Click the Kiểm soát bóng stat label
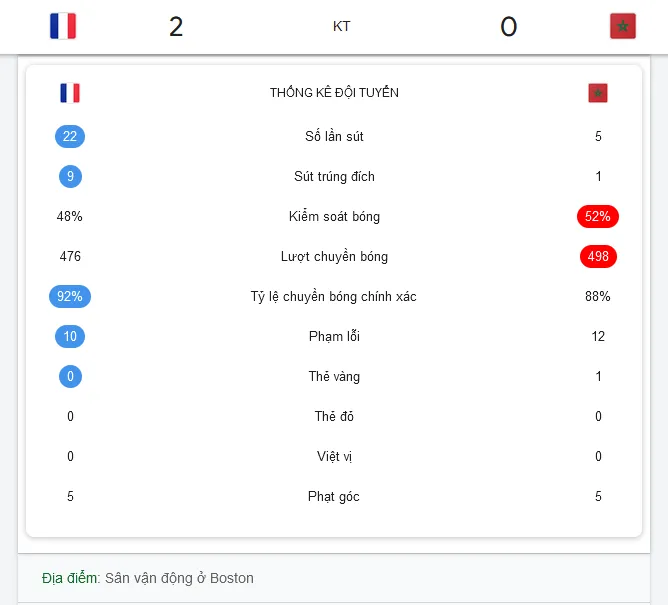The height and width of the screenshot is (605, 668). point(334,216)
